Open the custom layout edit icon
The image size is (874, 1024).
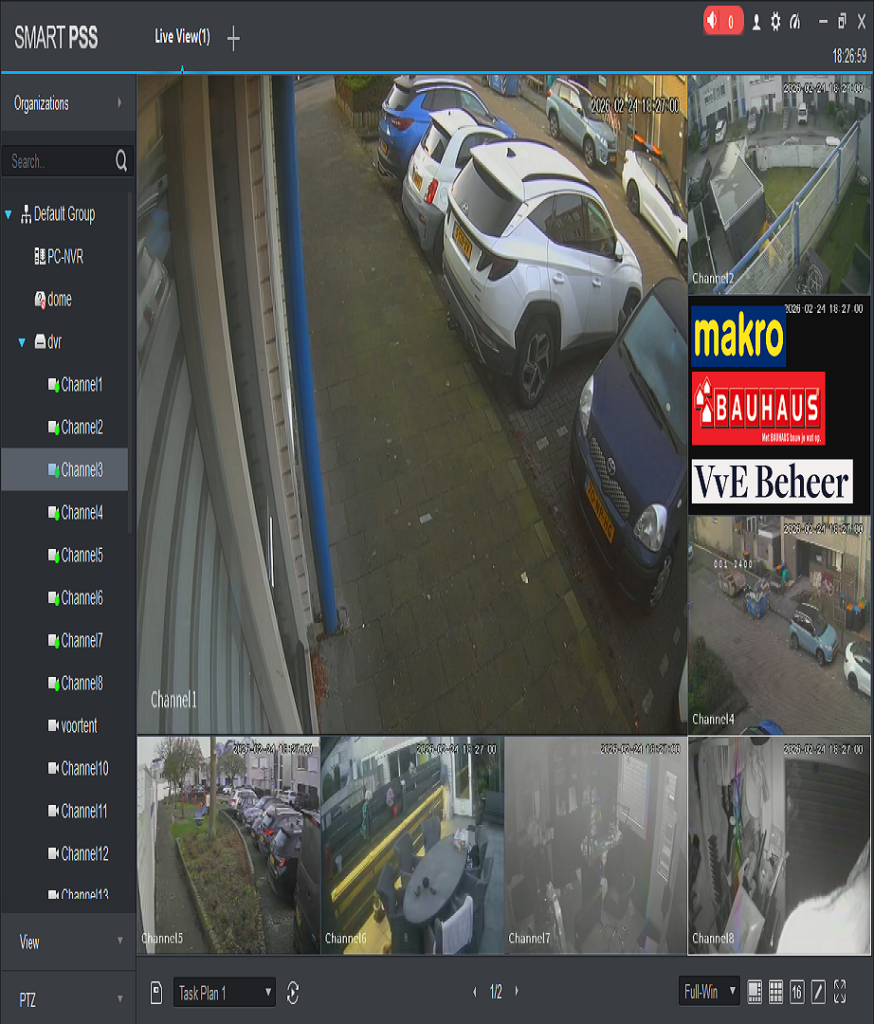[818, 992]
